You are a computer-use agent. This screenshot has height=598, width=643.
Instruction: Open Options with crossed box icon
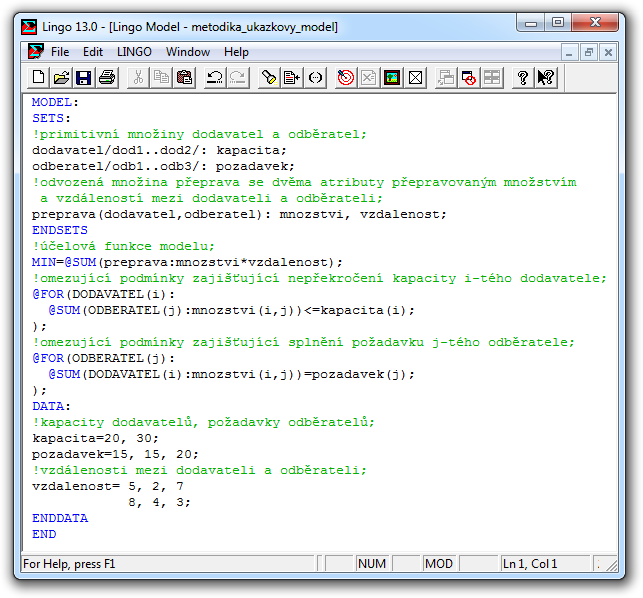click(x=415, y=78)
